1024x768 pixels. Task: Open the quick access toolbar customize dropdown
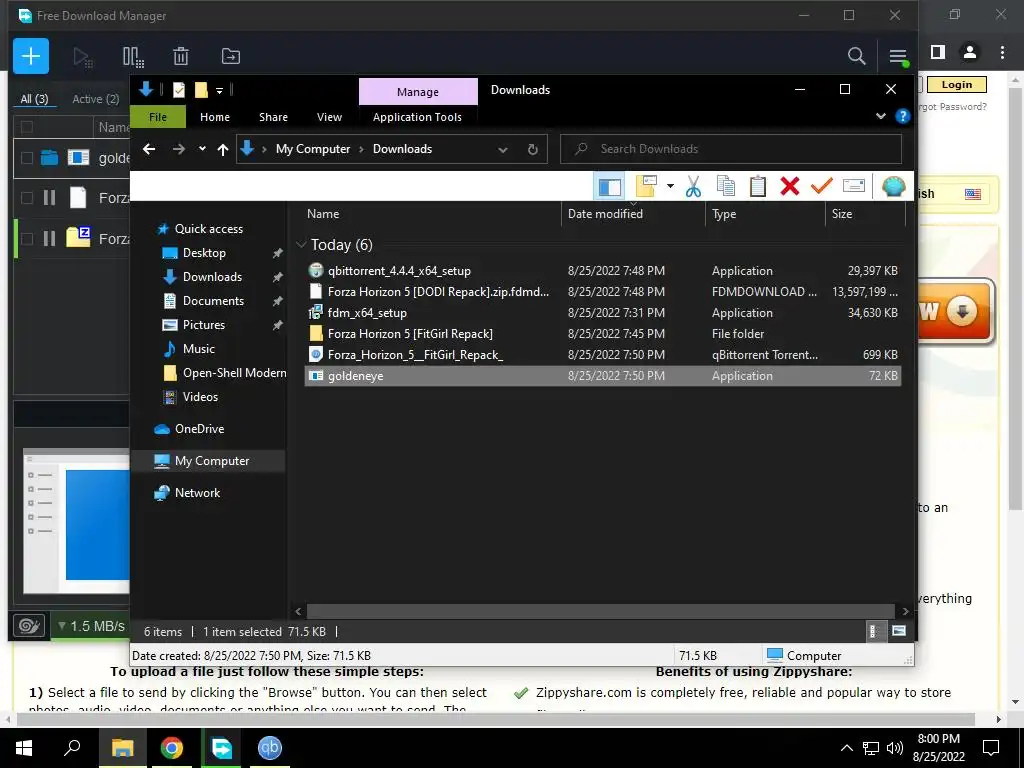tap(219, 90)
